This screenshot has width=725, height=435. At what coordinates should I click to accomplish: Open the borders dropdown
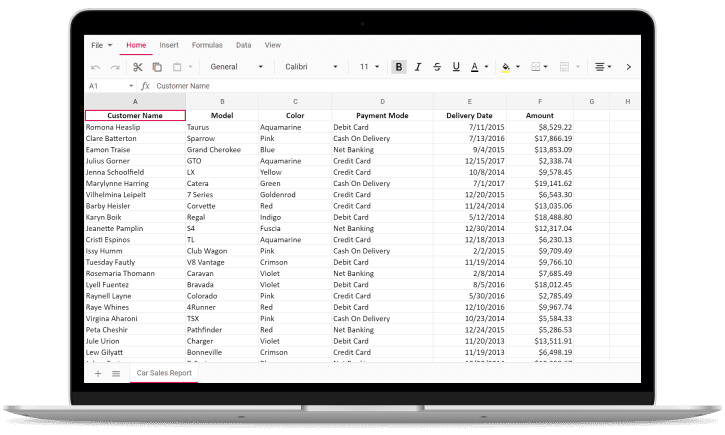pos(539,67)
